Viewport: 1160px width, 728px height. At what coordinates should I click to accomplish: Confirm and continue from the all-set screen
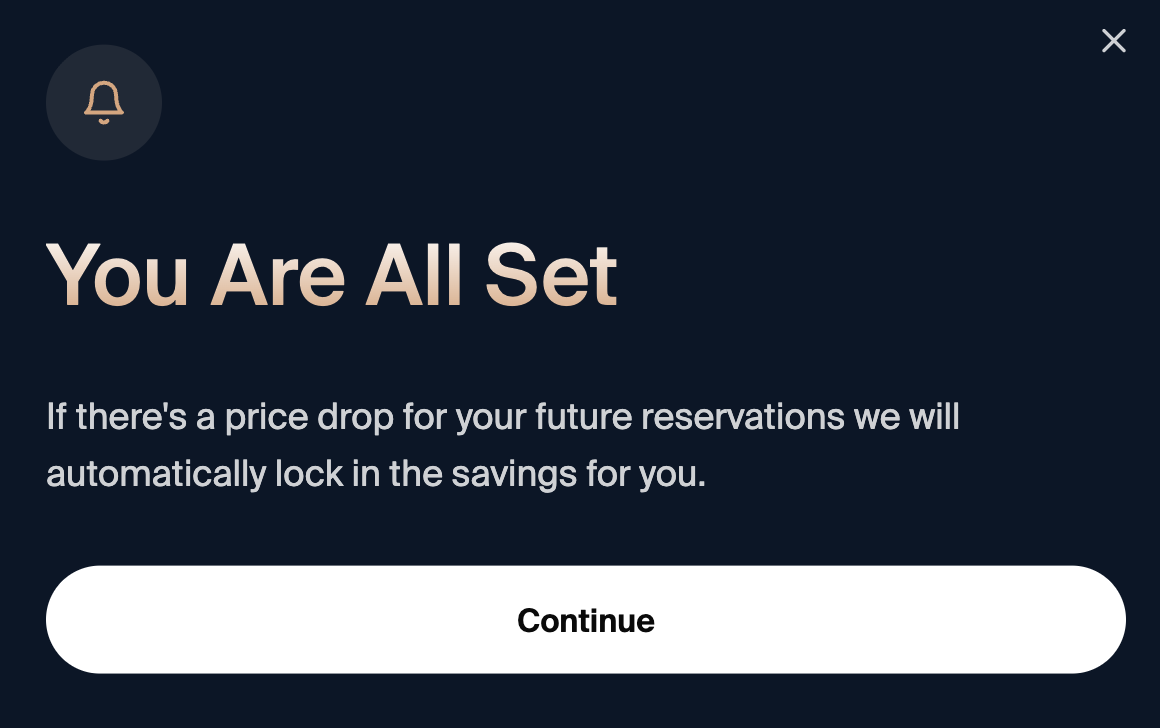click(585, 620)
